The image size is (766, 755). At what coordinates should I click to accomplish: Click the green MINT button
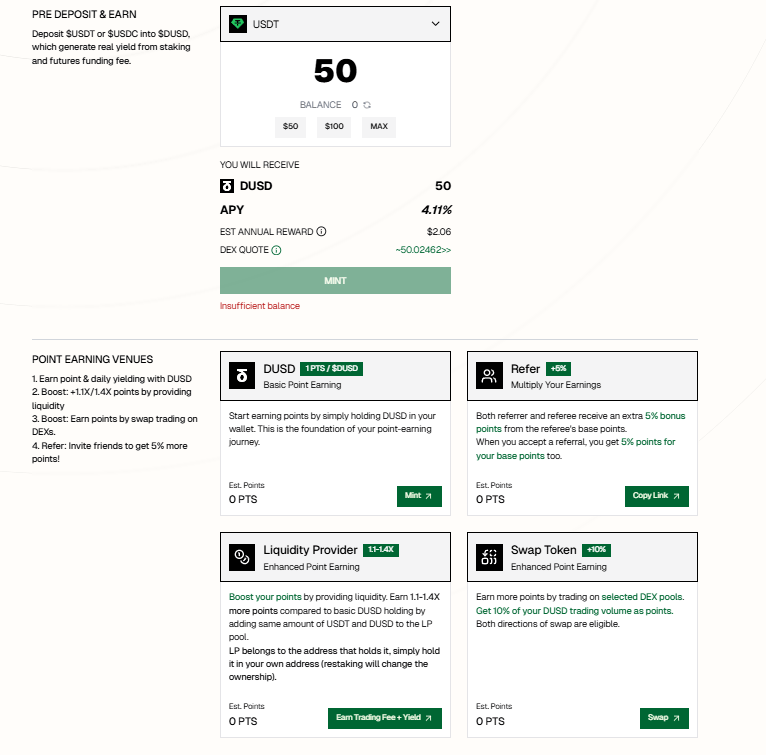(335, 281)
